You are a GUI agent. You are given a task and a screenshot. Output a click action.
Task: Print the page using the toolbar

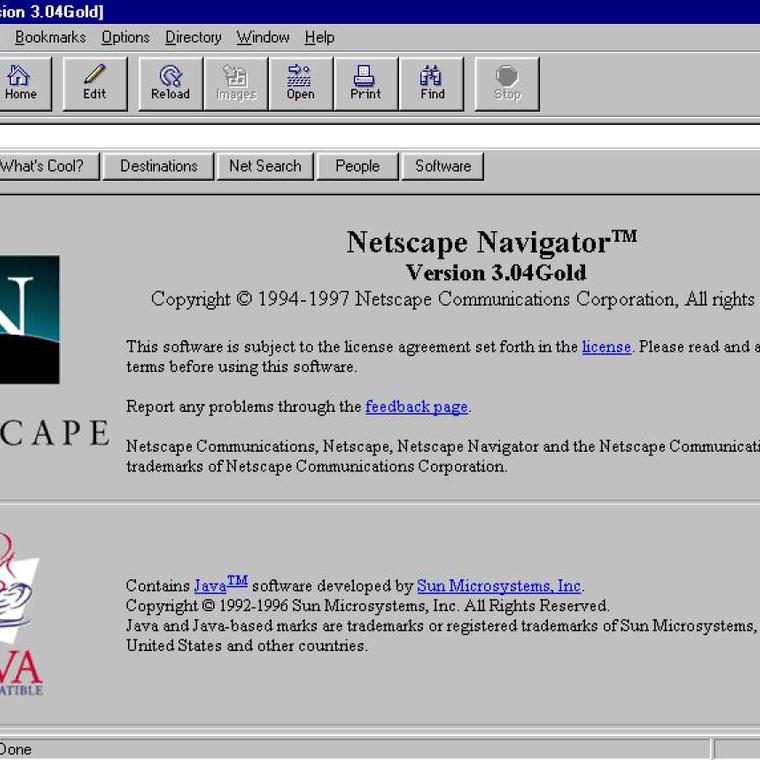coord(365,83)
